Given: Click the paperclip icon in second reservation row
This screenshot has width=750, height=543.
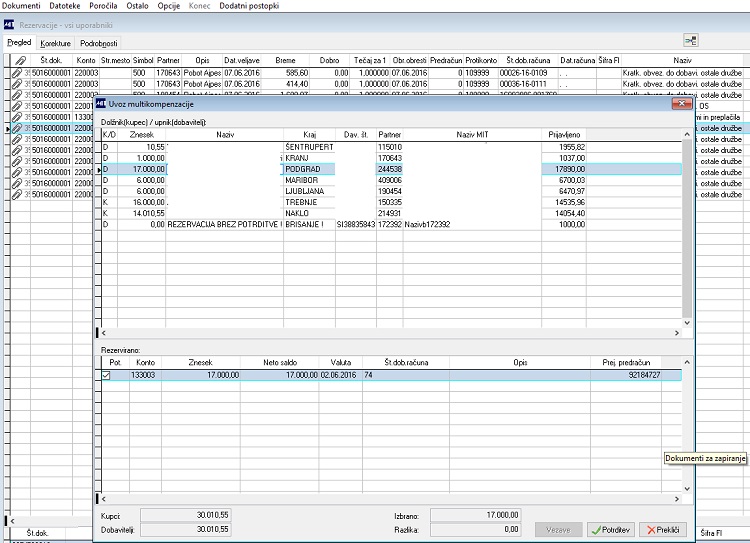Looking at the screenshot, I should [17, 84].
